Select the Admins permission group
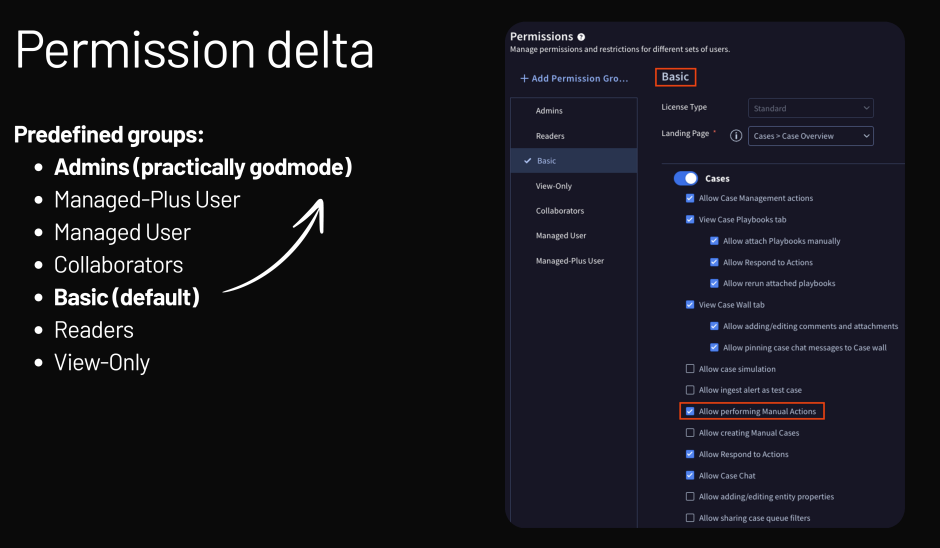This screenshot has height=548, width=940. [x=549, y=111]
